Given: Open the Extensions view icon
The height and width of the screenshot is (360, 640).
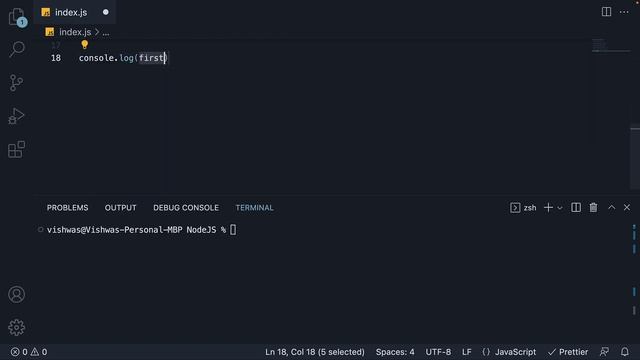Looking at the screenshot, I should coord(16,149).
